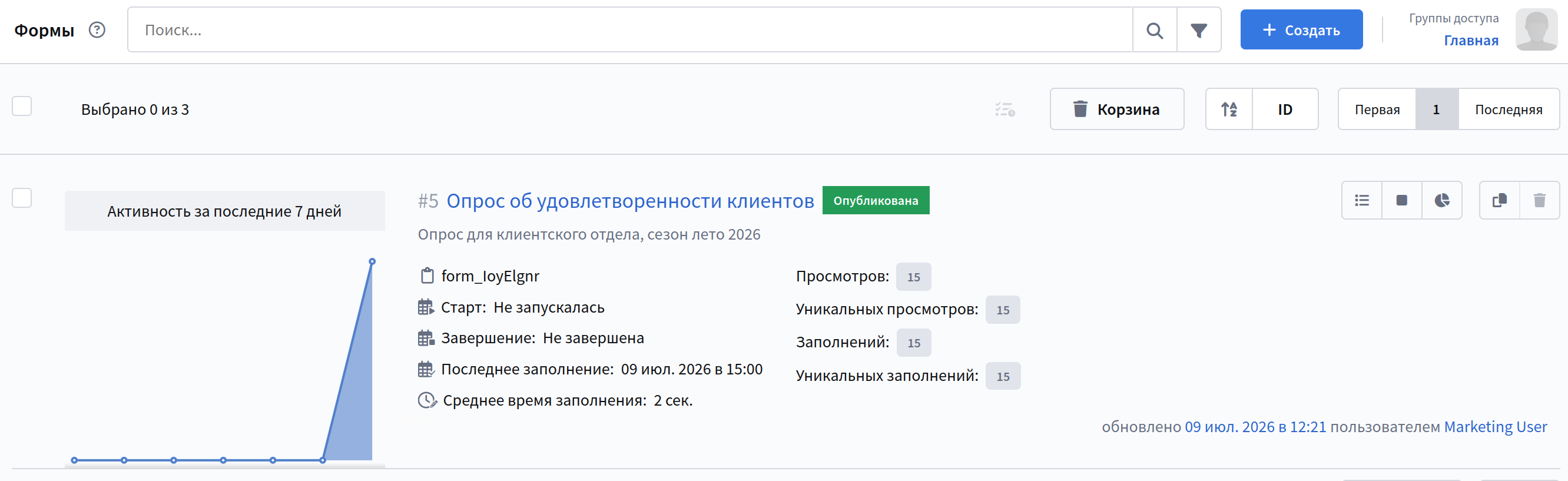
Task: Click calendar icon next to Завершение
Action: pyautogui.click(x=426, y=338)
